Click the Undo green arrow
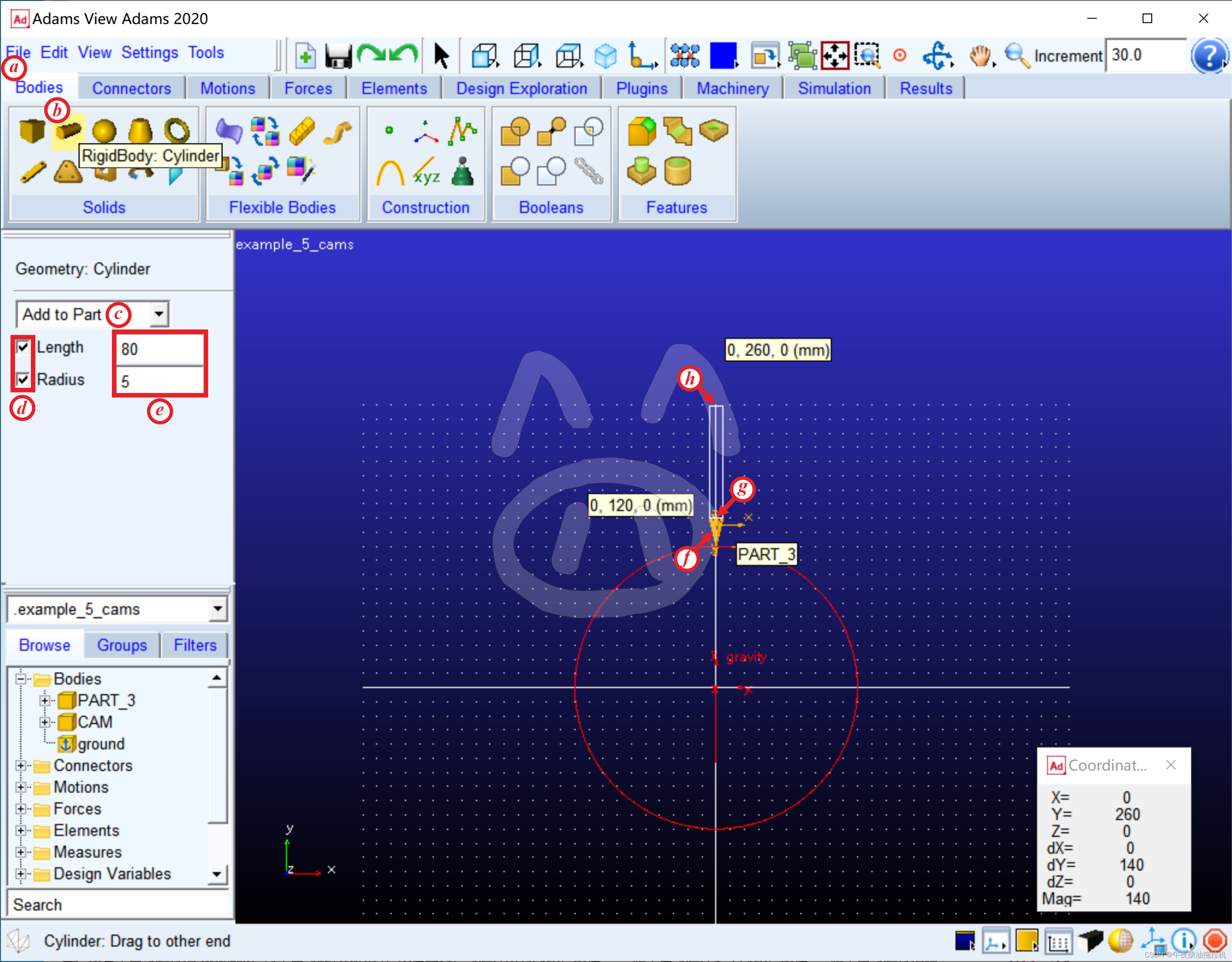The height and width of the screenshot is (962, 1232). pos(404,54)
